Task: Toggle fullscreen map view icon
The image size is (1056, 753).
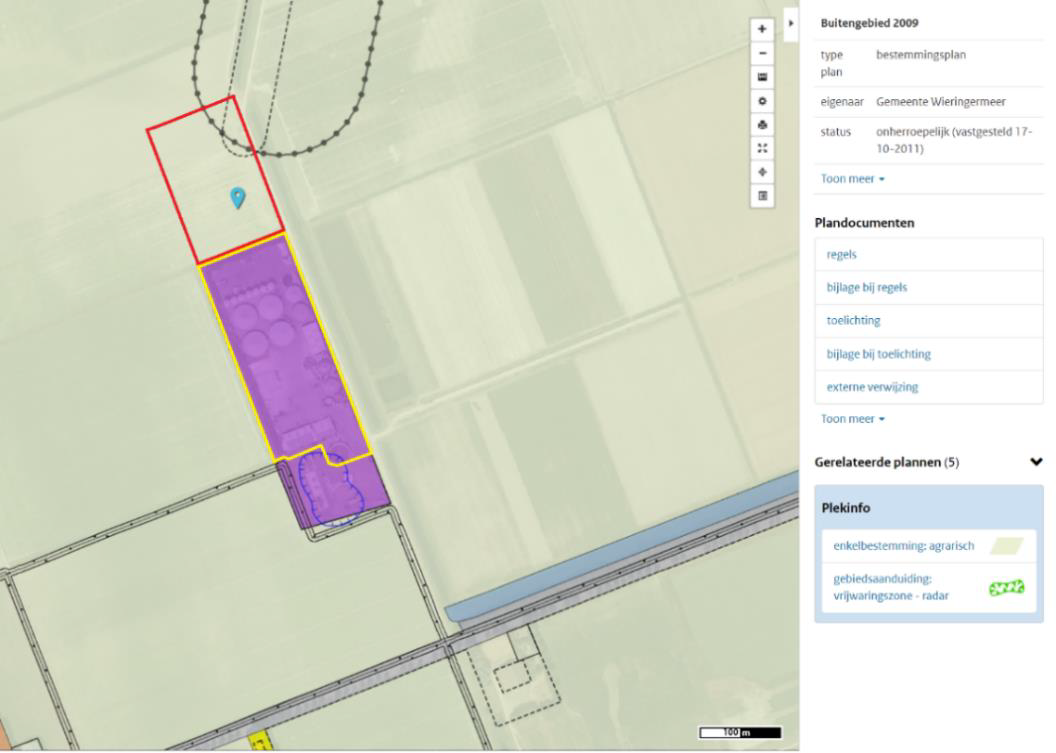Action: coord(763,149)
